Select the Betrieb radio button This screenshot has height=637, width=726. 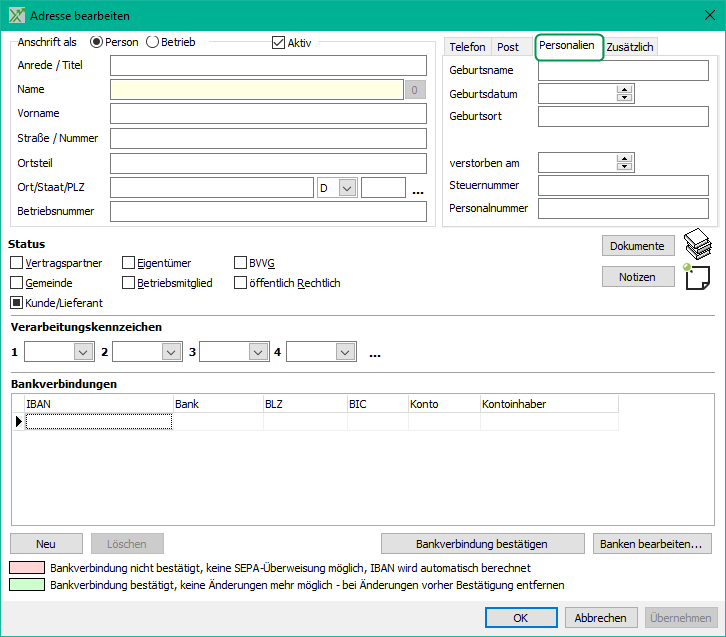coord(153,43)
